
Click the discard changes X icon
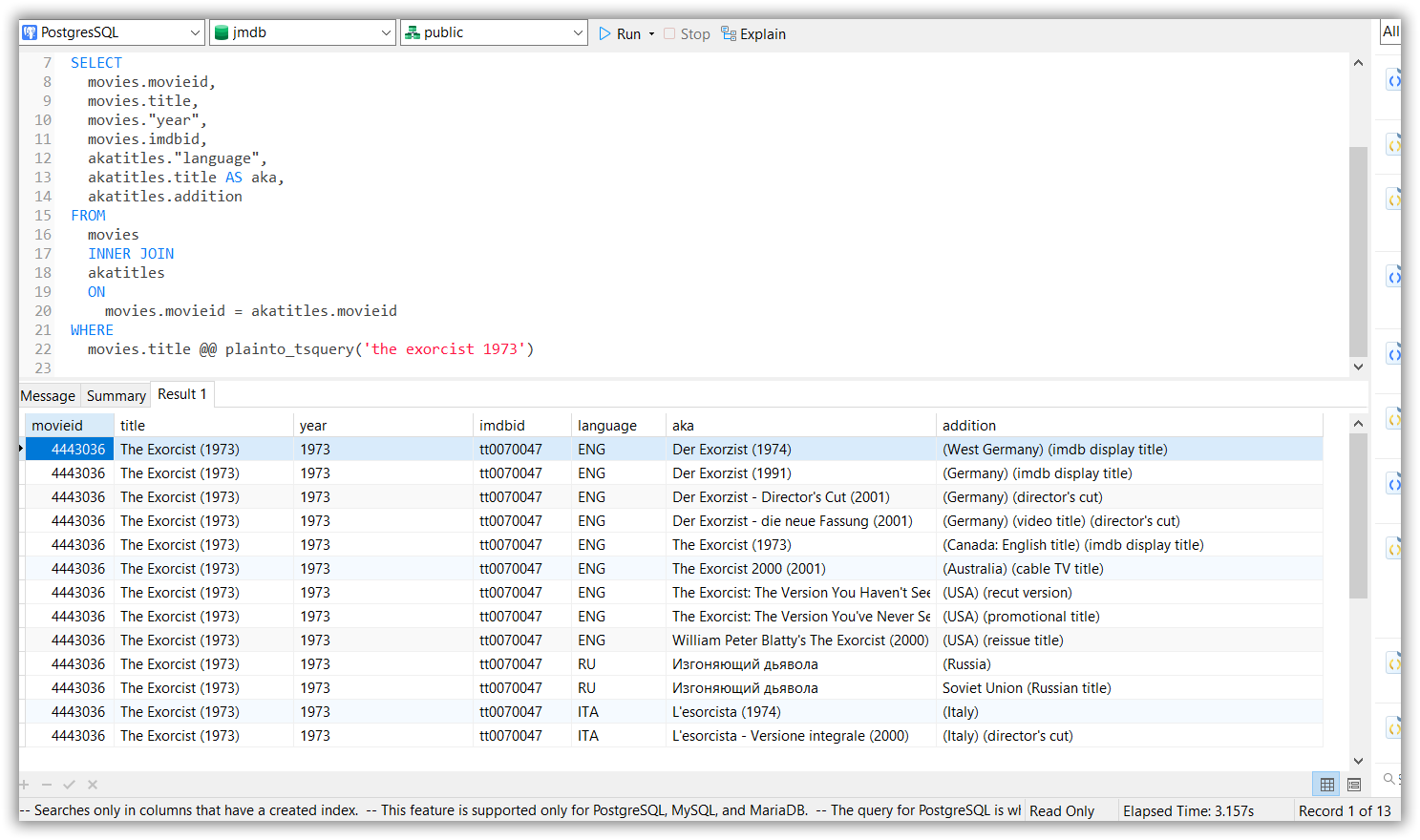tap(93, 785)
